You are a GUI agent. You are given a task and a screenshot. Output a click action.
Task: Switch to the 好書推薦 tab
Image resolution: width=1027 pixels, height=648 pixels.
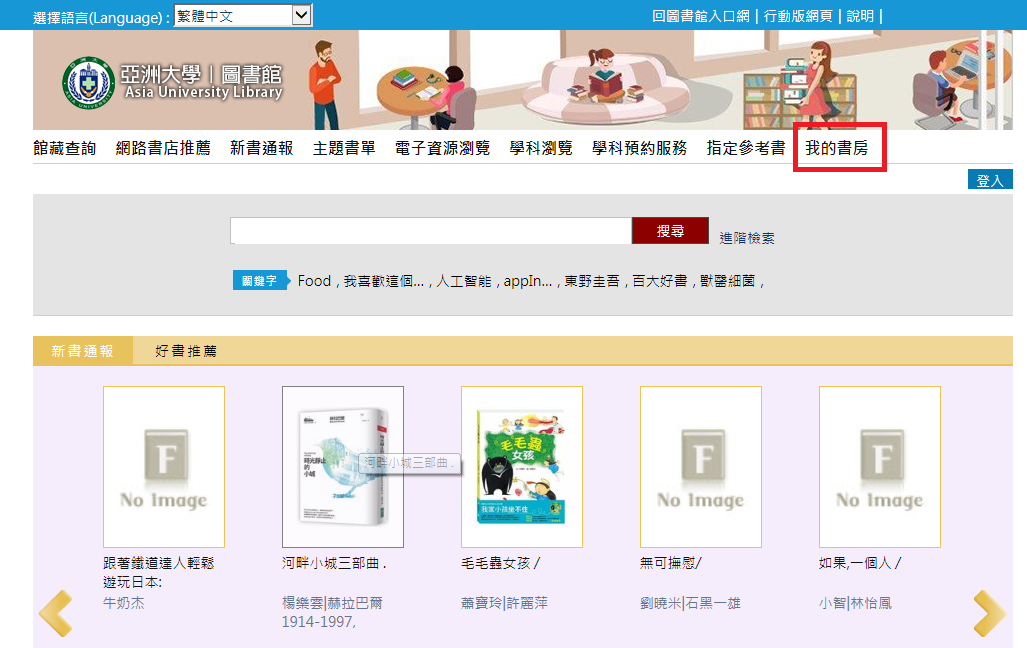(x=186, y=351)
